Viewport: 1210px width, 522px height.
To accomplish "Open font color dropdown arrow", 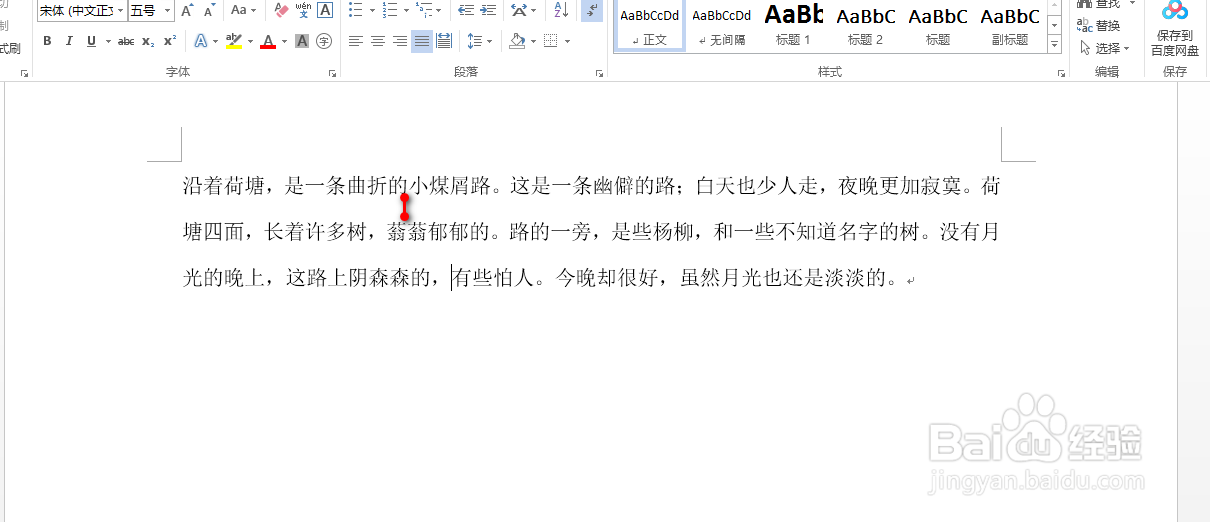I will (x=284, y=41).
